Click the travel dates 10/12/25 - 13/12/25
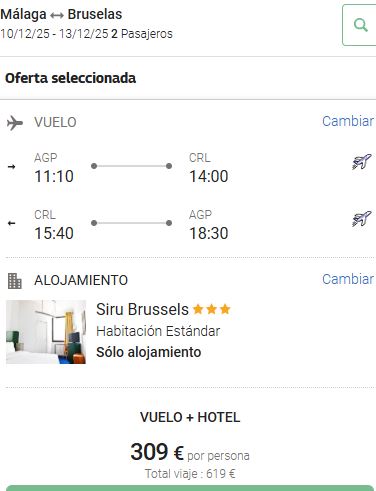376x491 pixels. [54, 34]
